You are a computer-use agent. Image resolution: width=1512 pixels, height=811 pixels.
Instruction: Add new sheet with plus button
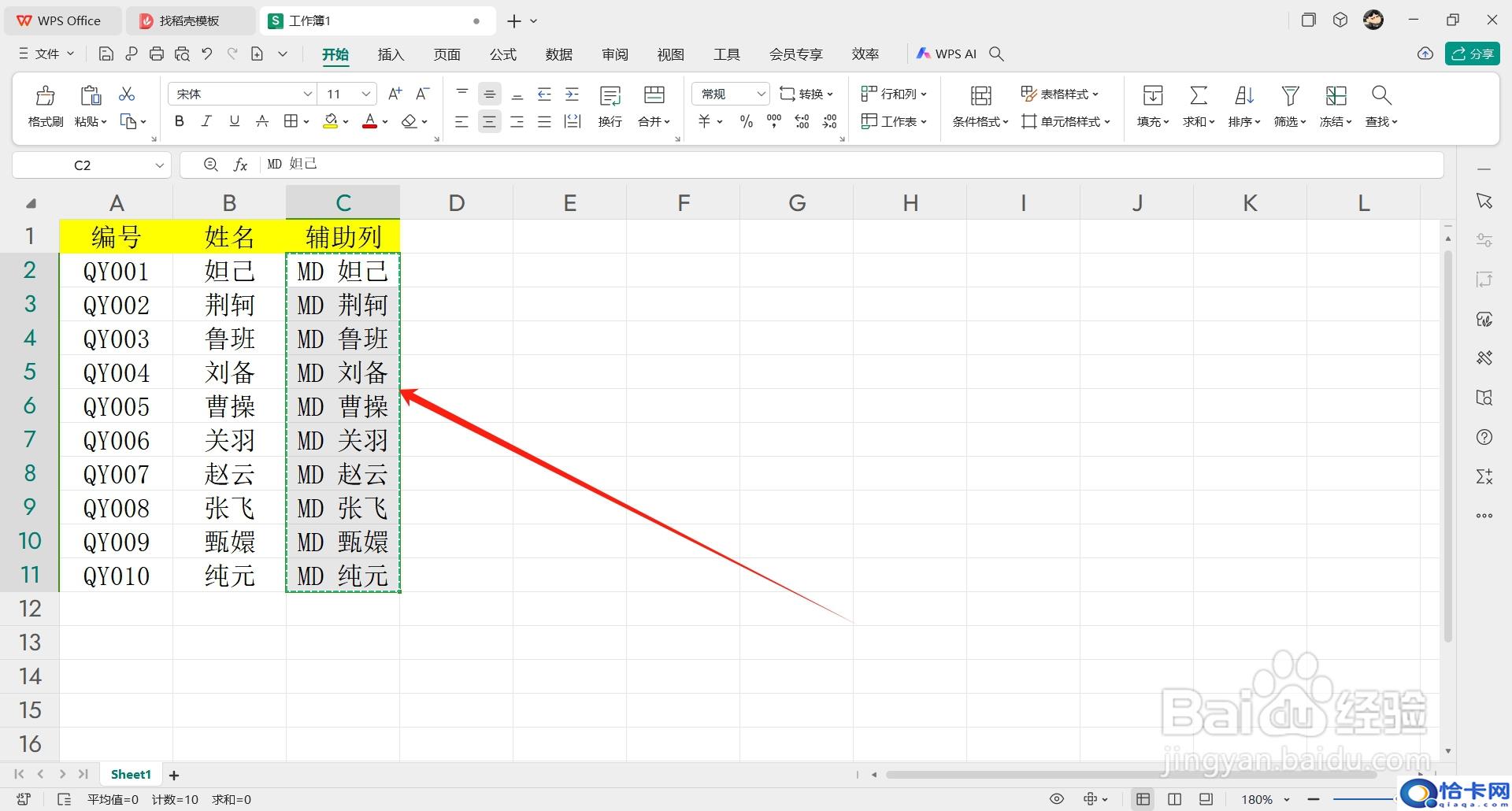click(174, 775)
